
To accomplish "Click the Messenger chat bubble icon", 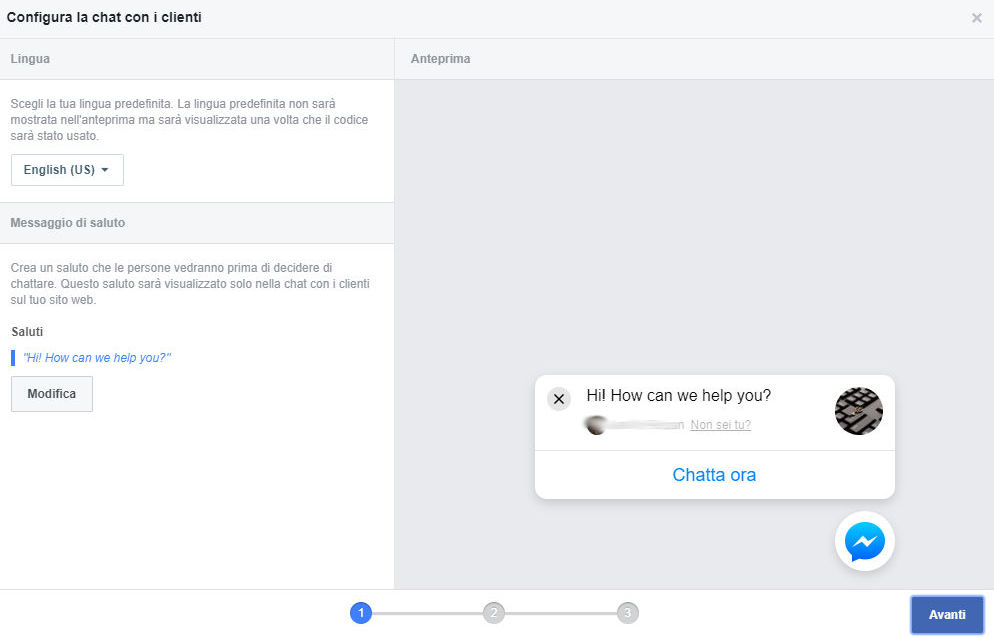I will [x=865, y=541].
